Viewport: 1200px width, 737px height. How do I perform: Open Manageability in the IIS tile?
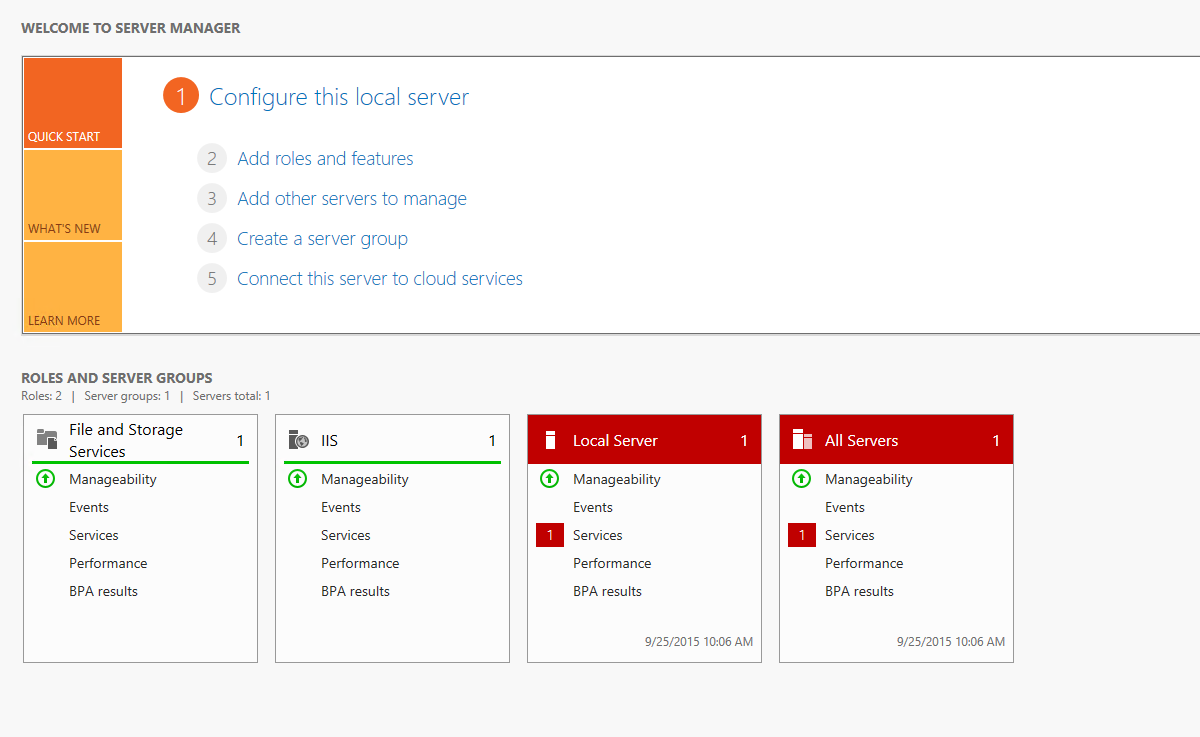click(x=365, y=479)
